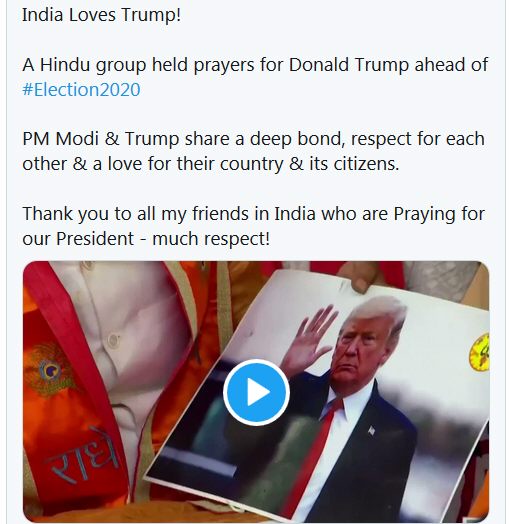The height and width of the screenshot is (524, 509).
Task: Click the "India Loves Trump!" headline text
Action: click(x=102, y=15)
